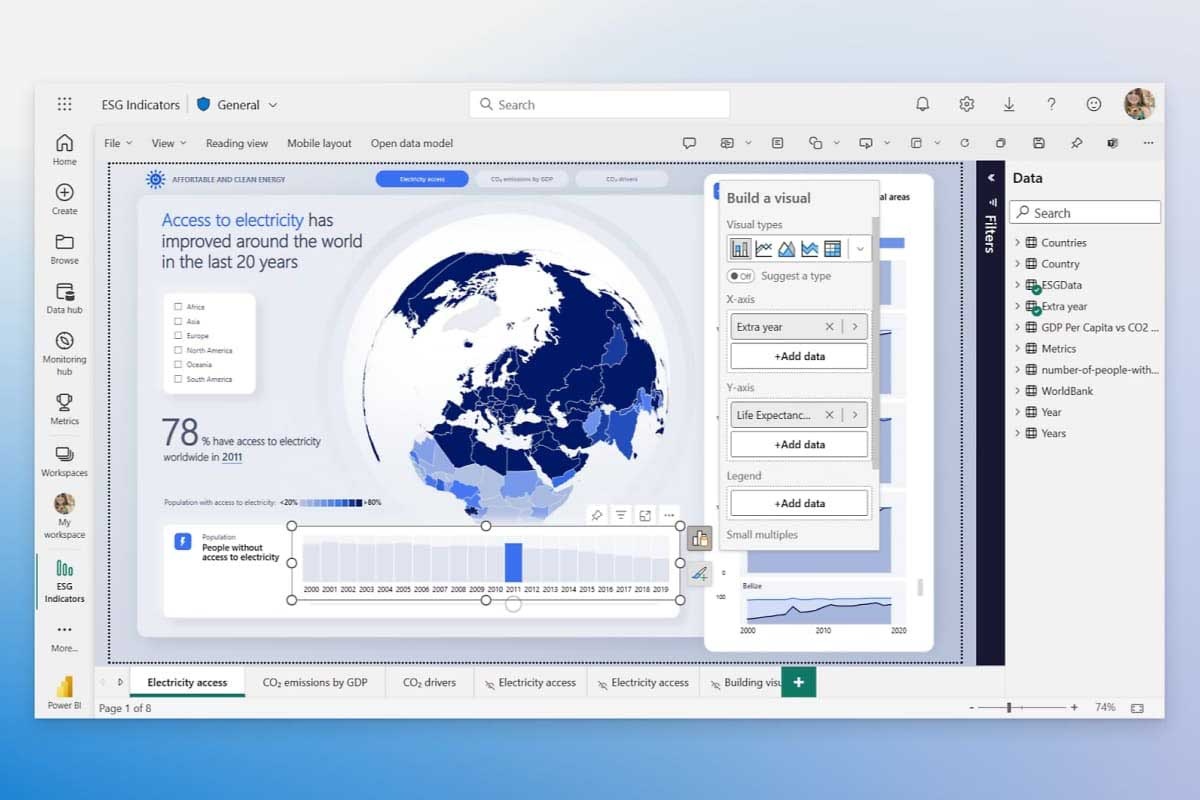Screen dimensions: 1200x800
Task: Open the Metrics section in the sidebar
Action: coord(63,410)
